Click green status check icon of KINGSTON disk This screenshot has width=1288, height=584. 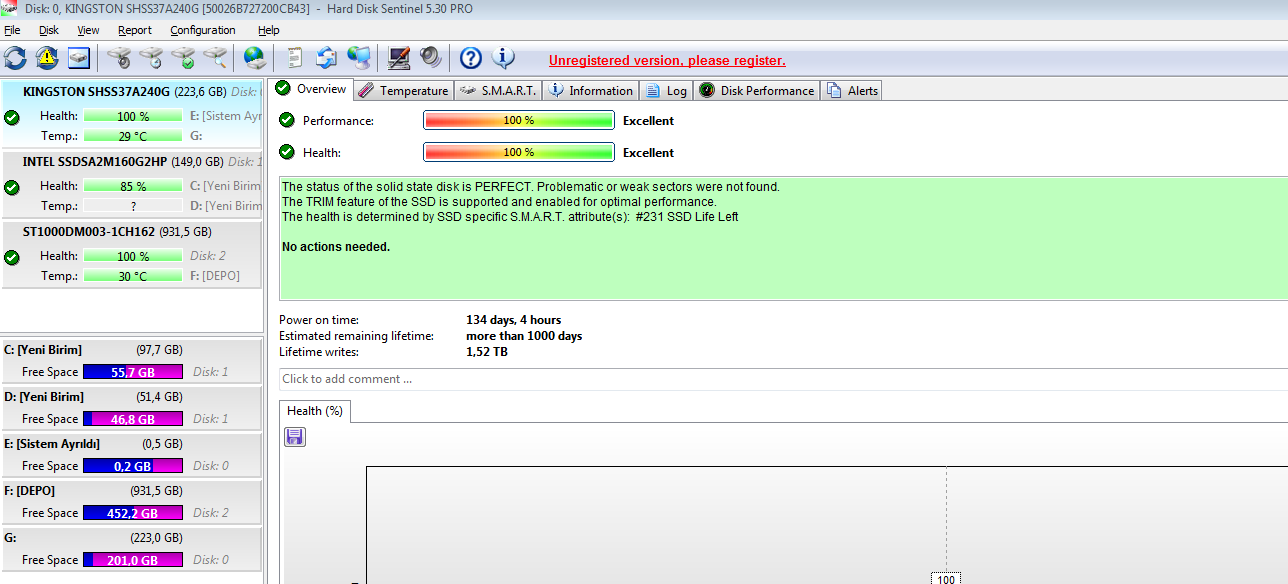tap(12, 117)
